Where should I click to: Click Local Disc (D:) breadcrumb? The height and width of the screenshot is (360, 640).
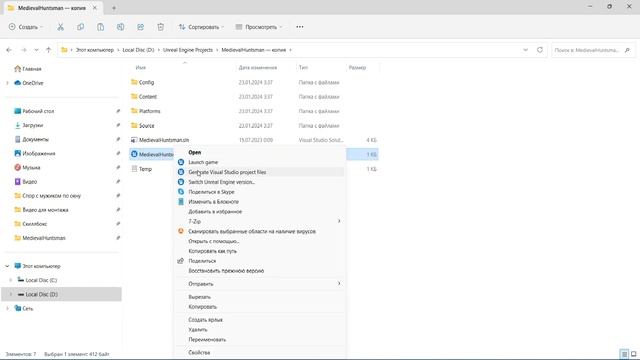138,50
